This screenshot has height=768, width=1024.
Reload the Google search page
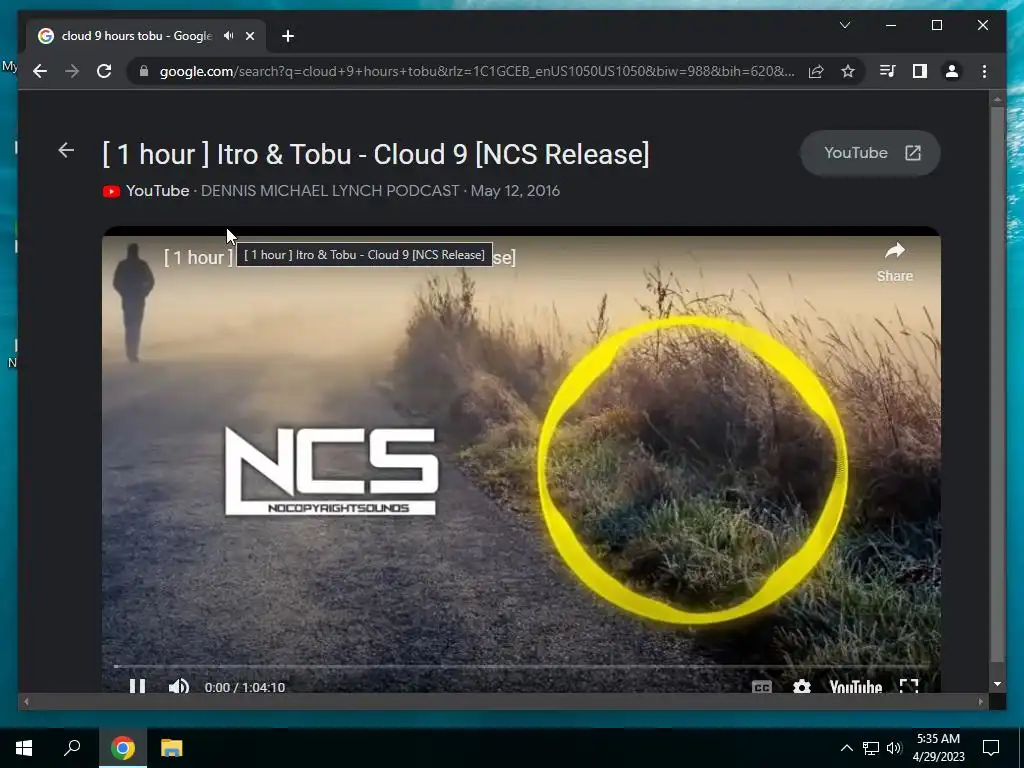pyautogui.click(x=104, y=71)
